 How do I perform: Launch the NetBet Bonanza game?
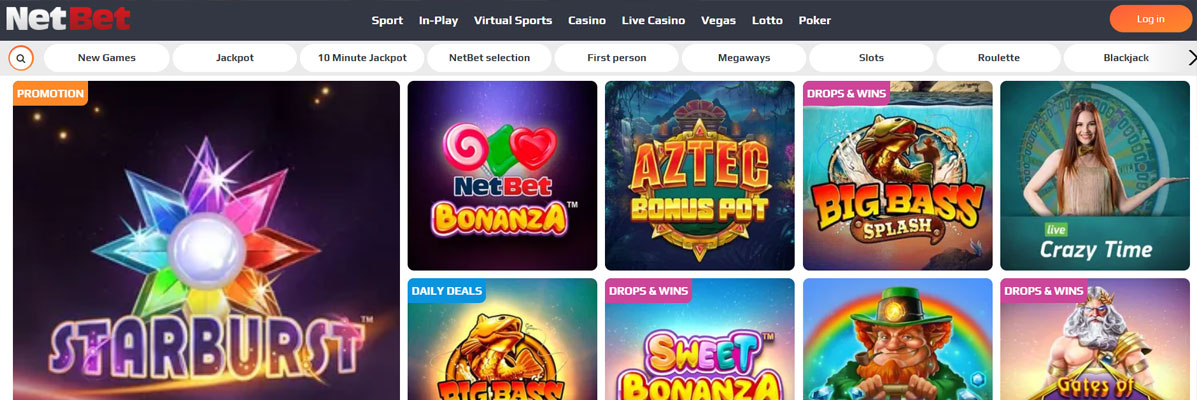coord(502,175)
